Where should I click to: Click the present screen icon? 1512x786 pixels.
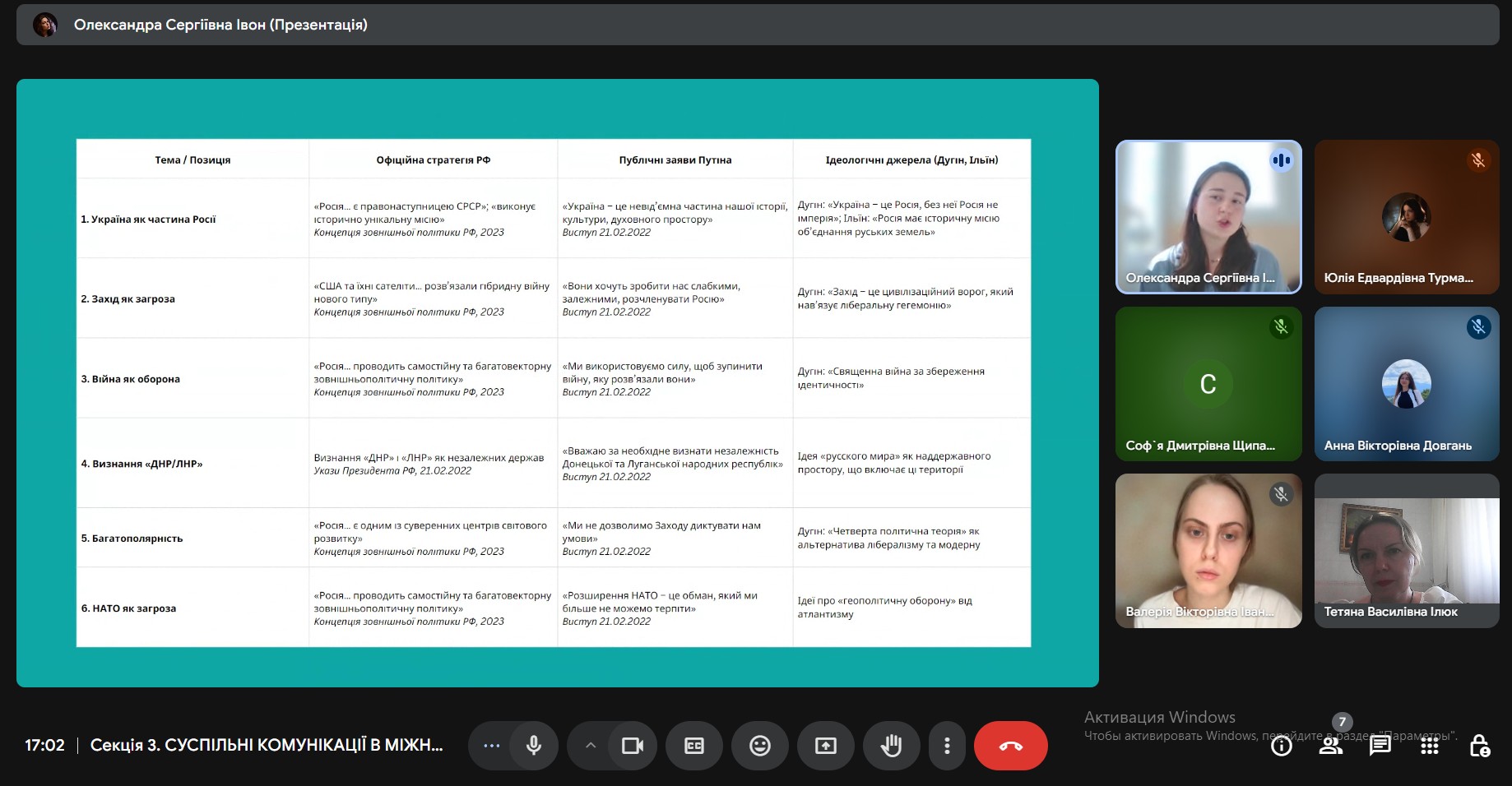click(x=825, y=746)
